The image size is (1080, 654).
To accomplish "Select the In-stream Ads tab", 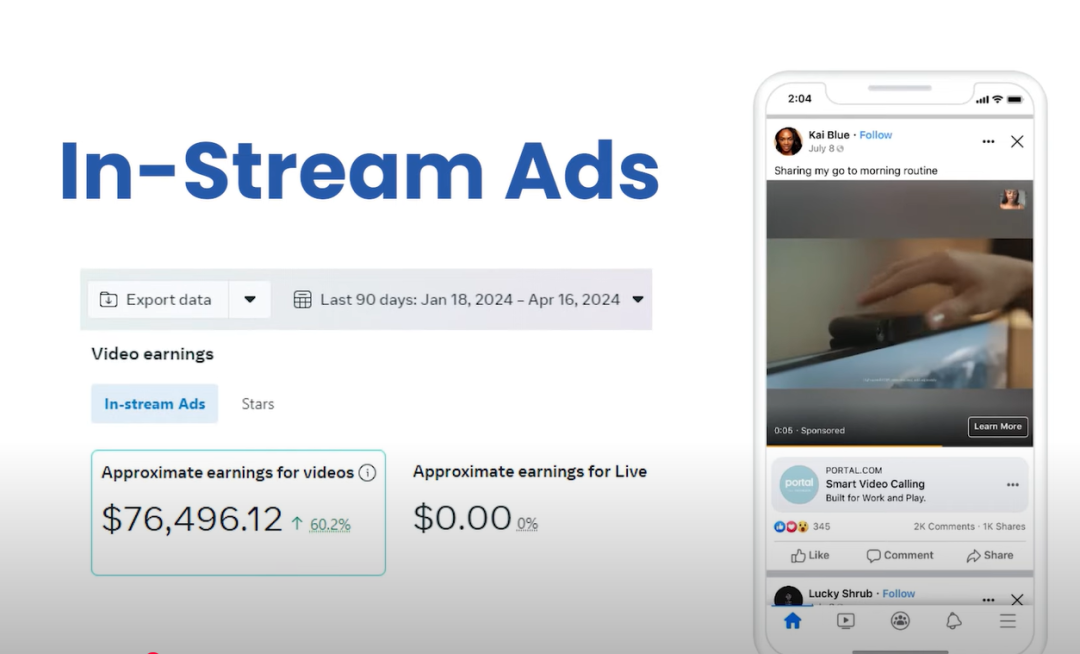I will 154,404.
